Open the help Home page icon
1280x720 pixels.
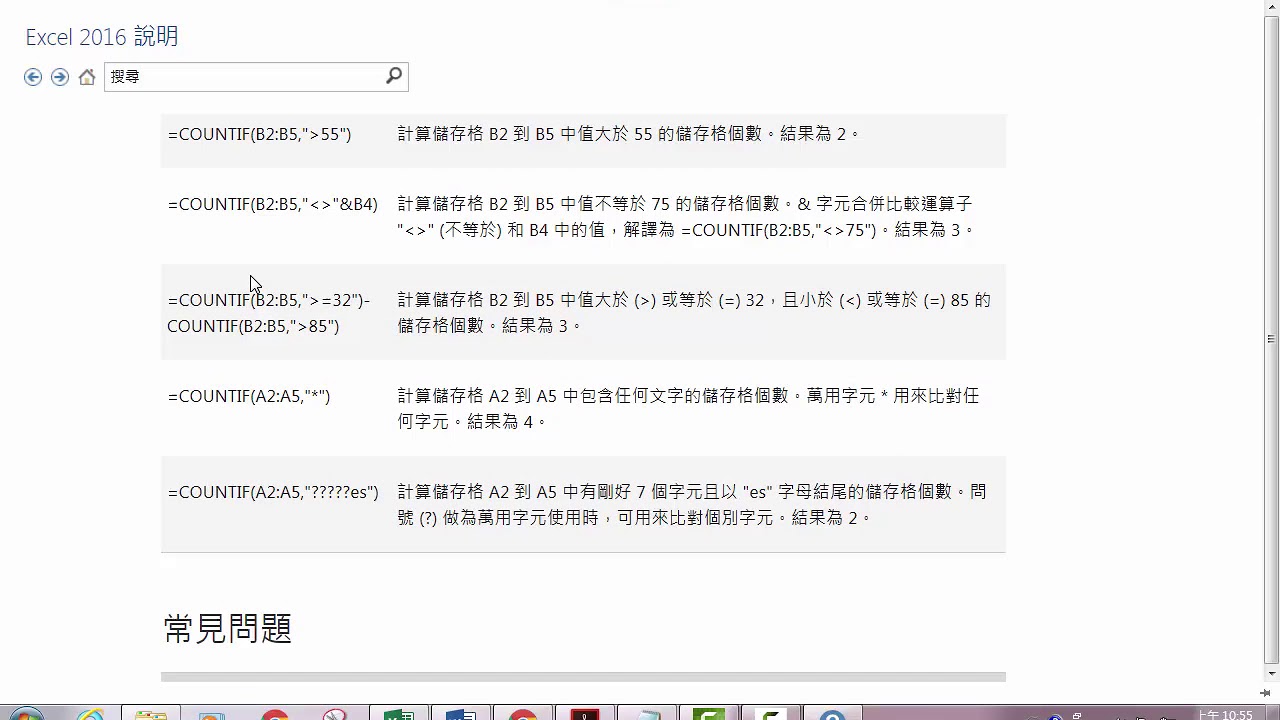[87, 77]
